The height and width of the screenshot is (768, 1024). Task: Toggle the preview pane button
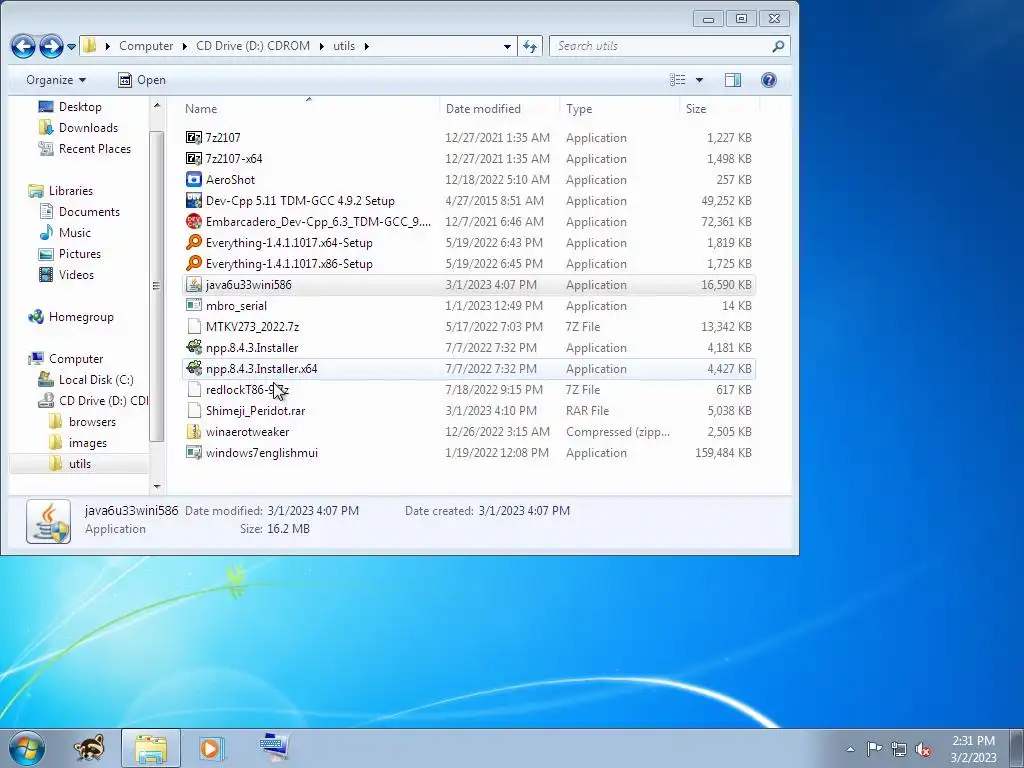click(x=733, y=80)
